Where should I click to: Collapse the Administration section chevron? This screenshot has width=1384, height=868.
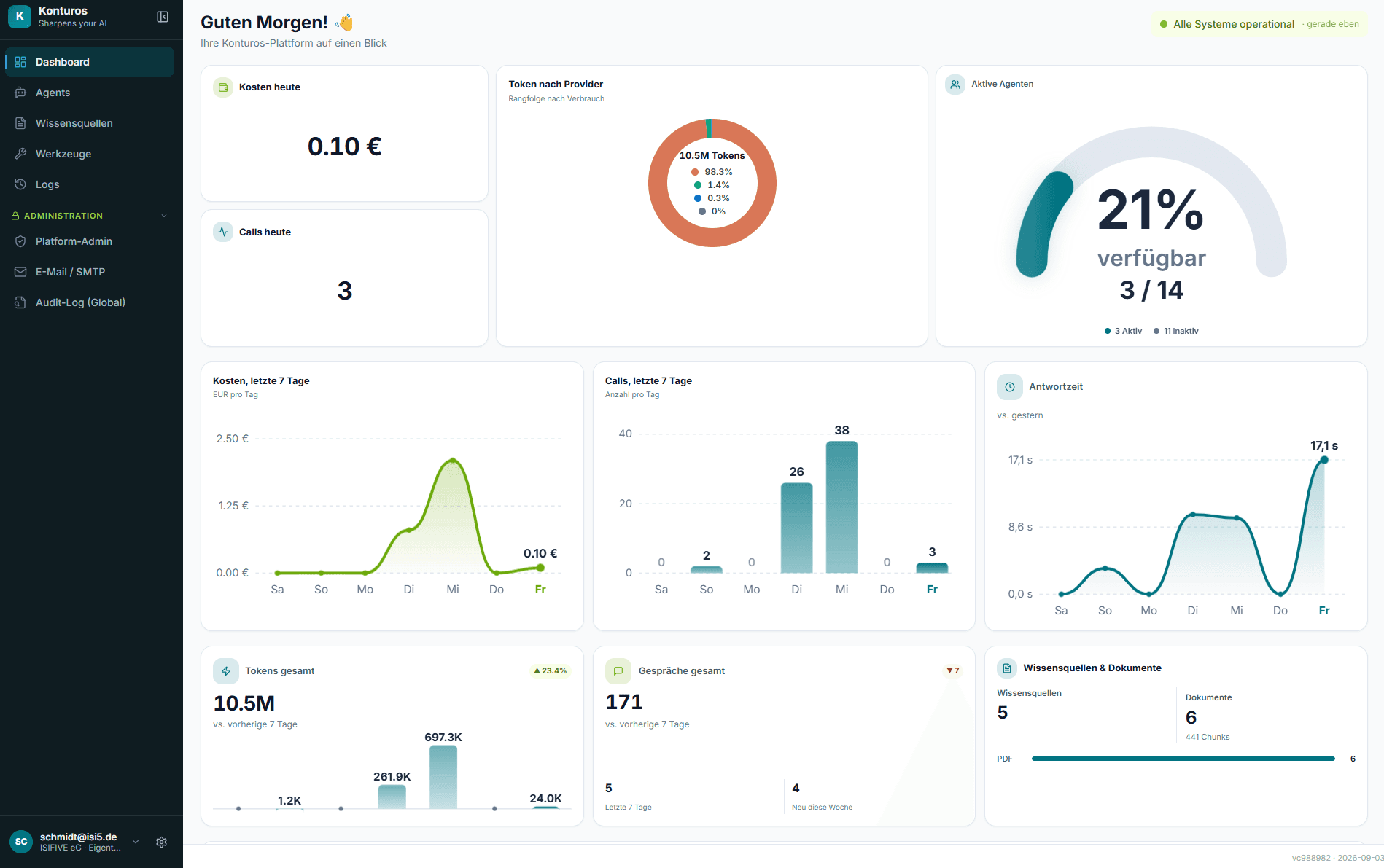[164, 216]
